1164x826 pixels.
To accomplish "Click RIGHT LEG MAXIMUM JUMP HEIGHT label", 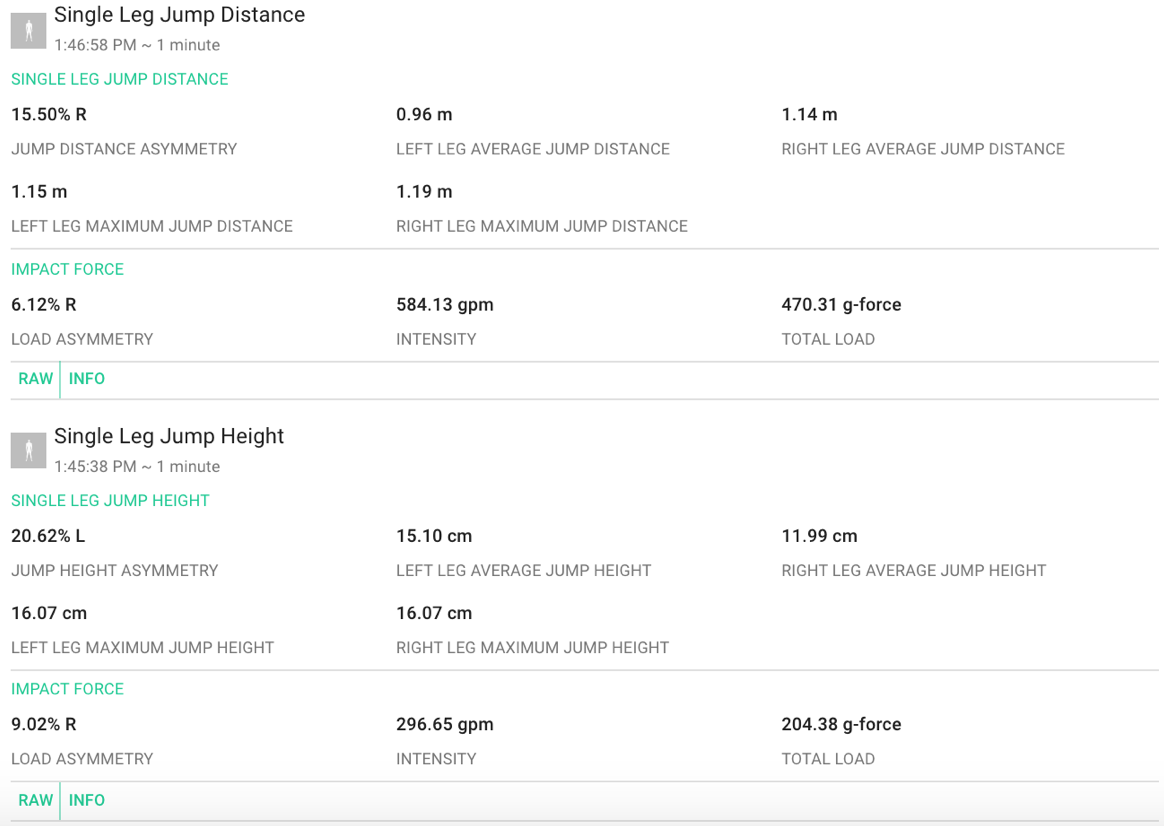I will pos(532,648).
